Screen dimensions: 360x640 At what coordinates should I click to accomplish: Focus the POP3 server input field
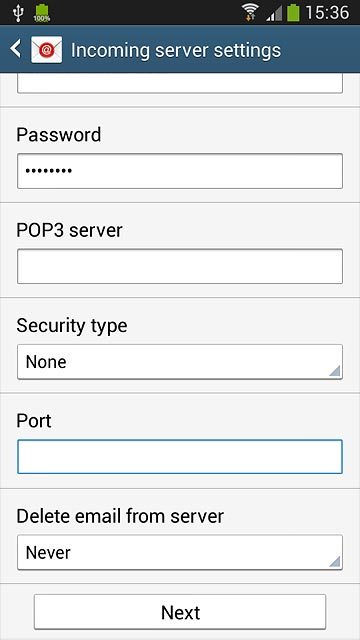click(180, 266)
